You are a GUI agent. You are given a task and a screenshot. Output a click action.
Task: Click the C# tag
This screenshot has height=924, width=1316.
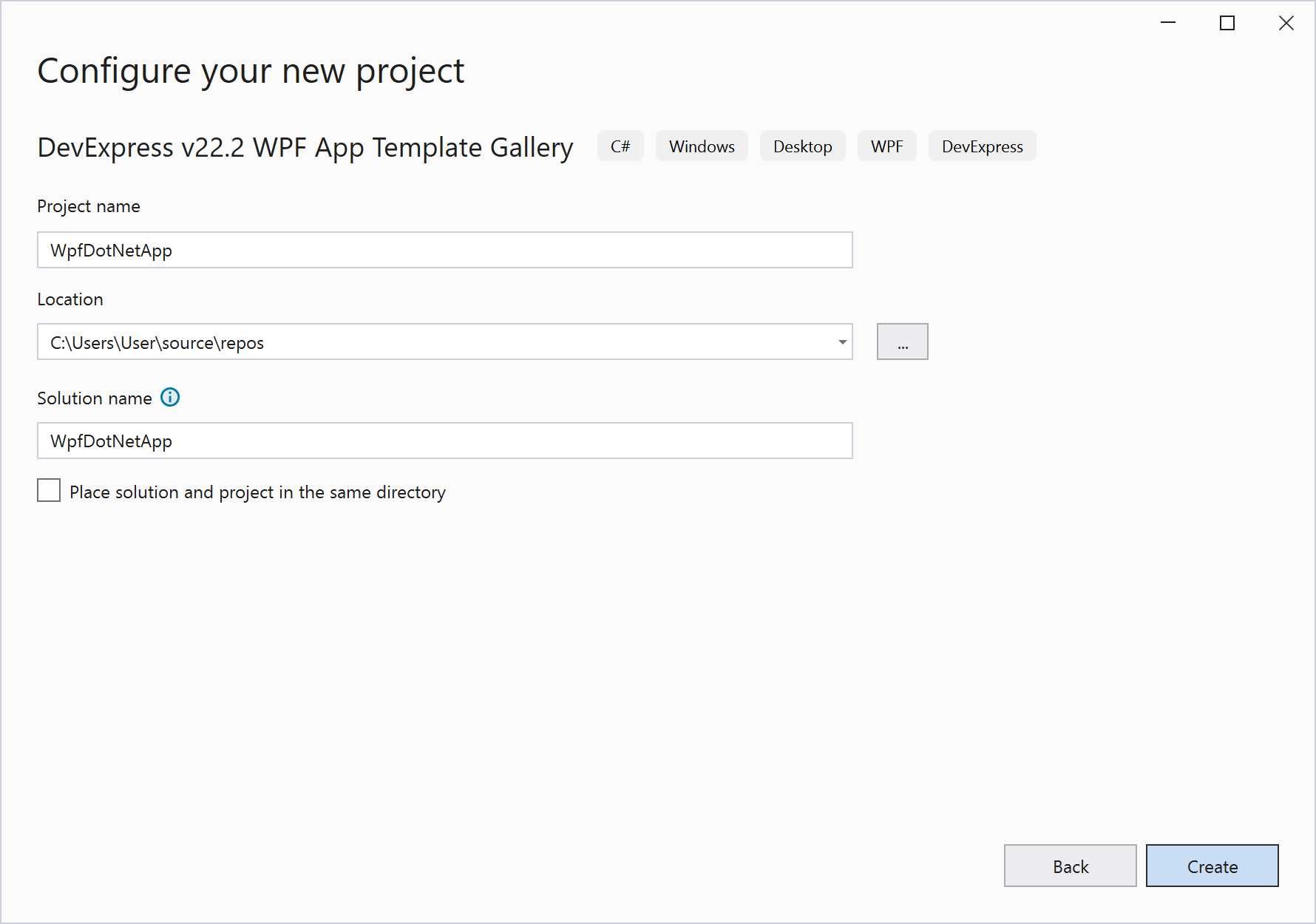point(620,146)
